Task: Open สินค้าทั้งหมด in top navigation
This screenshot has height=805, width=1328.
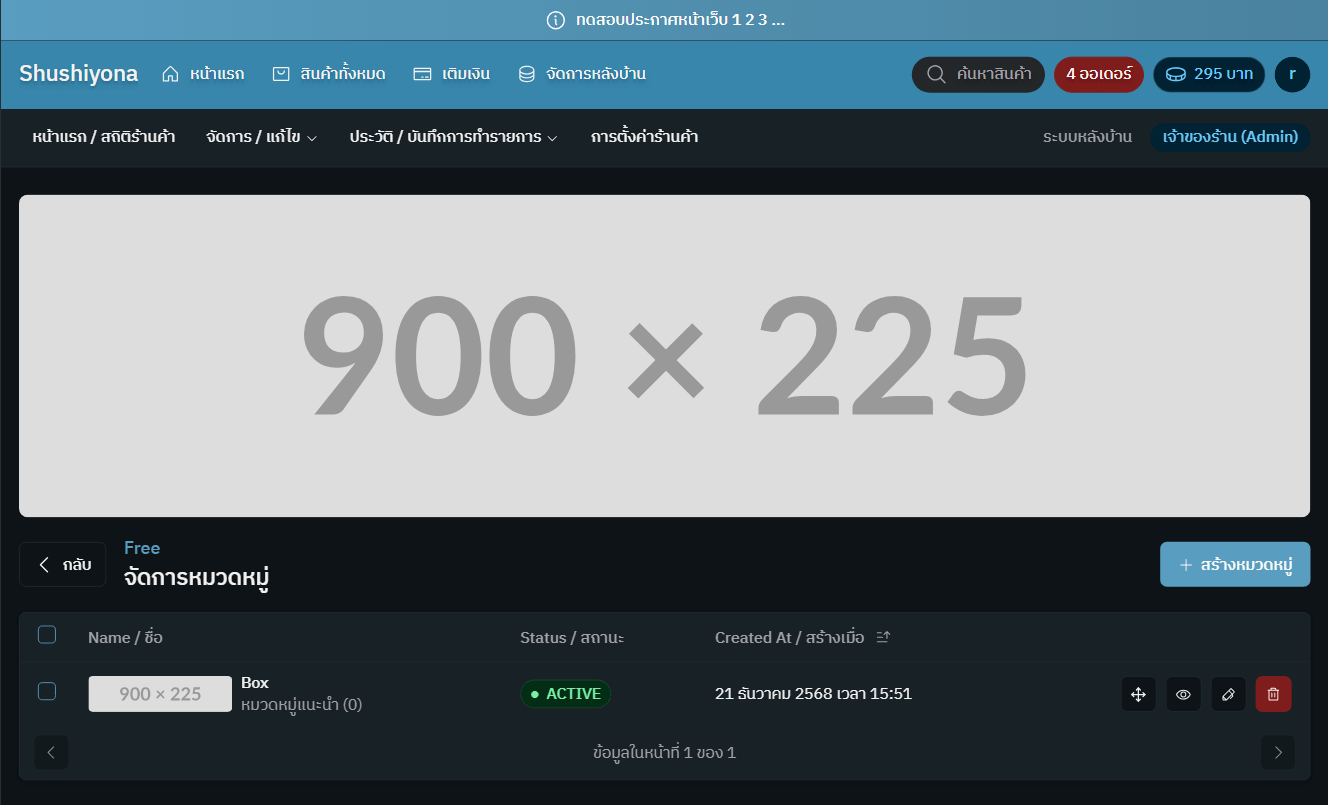Action: coord(329,74)
